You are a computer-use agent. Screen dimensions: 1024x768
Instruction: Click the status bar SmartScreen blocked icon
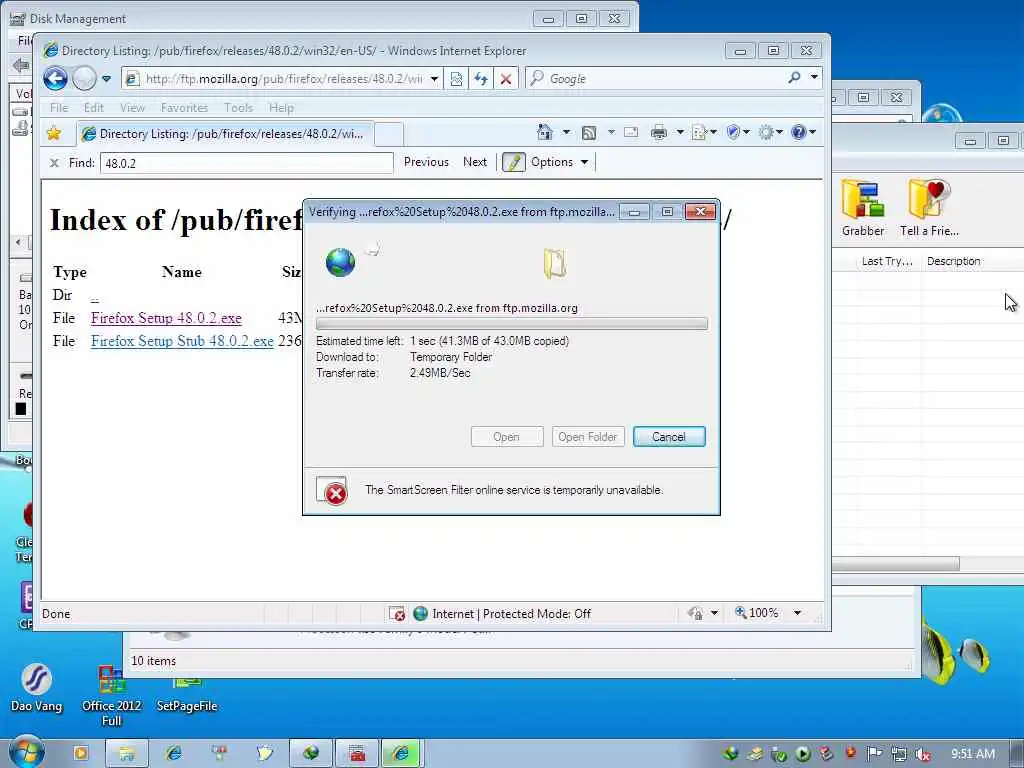[x=396, y=614]
